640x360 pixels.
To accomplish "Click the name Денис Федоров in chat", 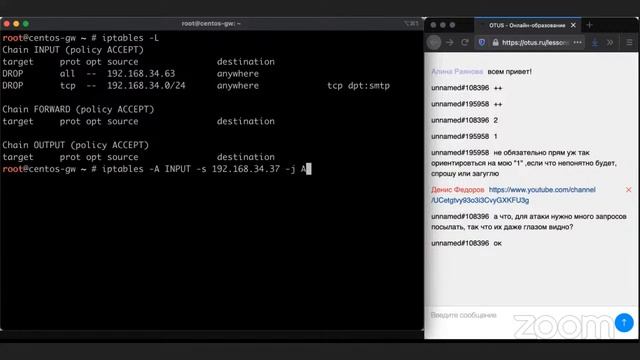I will [458, 190].
